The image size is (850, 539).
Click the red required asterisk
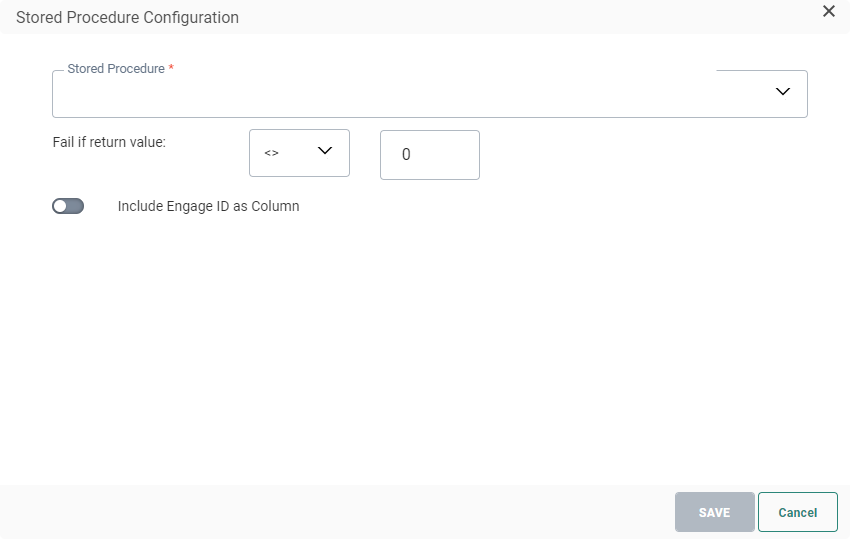click(171, 69)
